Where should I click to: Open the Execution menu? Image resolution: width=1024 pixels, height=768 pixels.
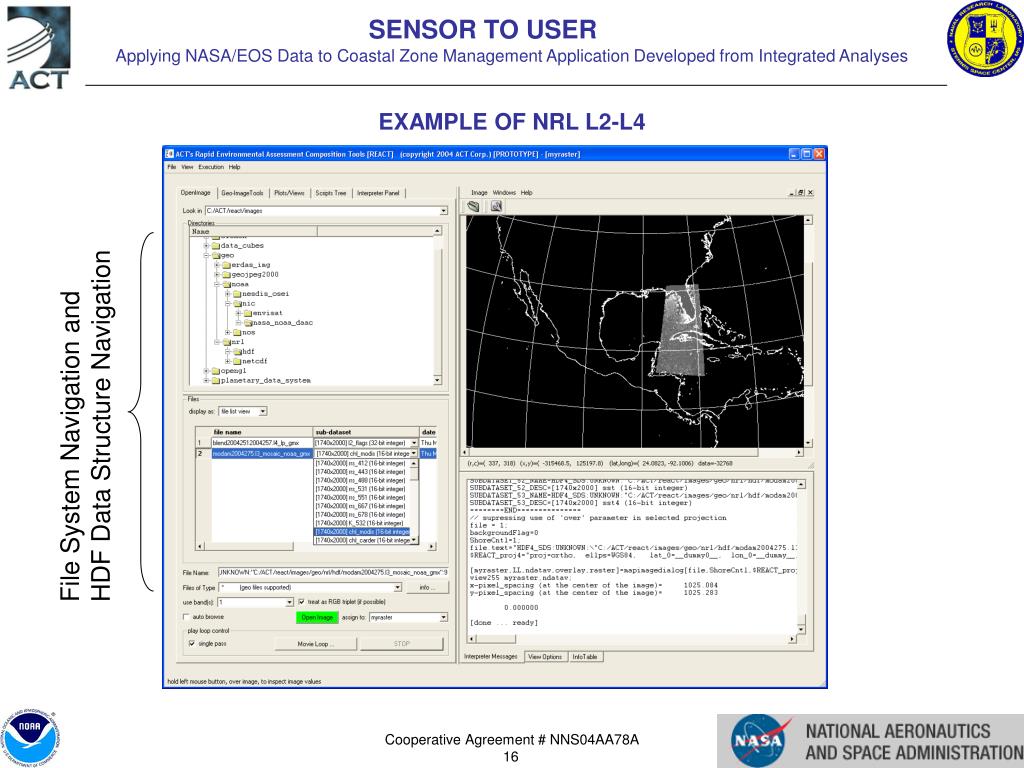(x=211, y=167)
